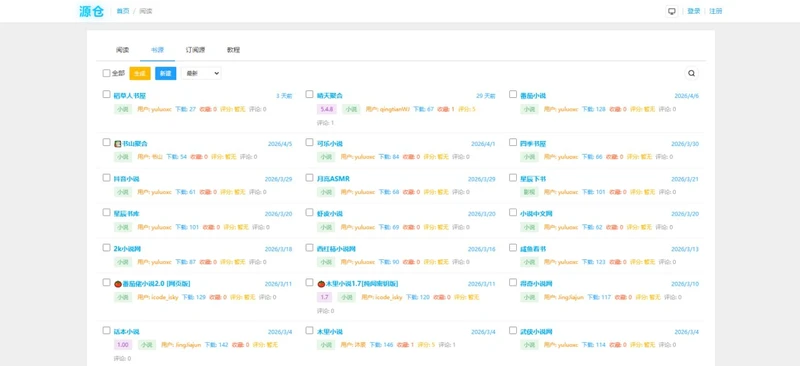Click the tomato icon beside the 2.0 [网页版] title
Viewport: 800px width, 366px height.
pos(118,284)
